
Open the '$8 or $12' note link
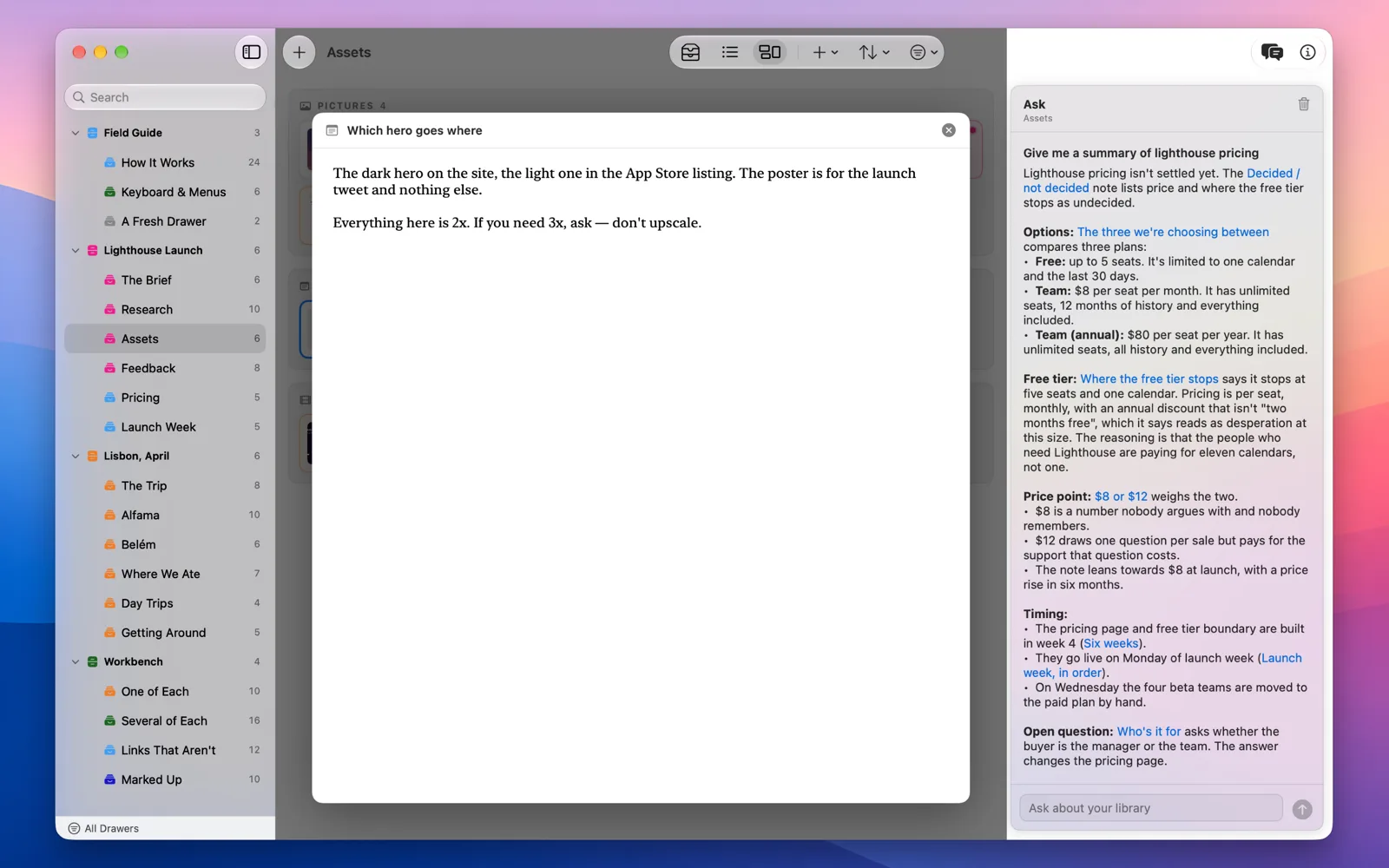pos(1120,496)
